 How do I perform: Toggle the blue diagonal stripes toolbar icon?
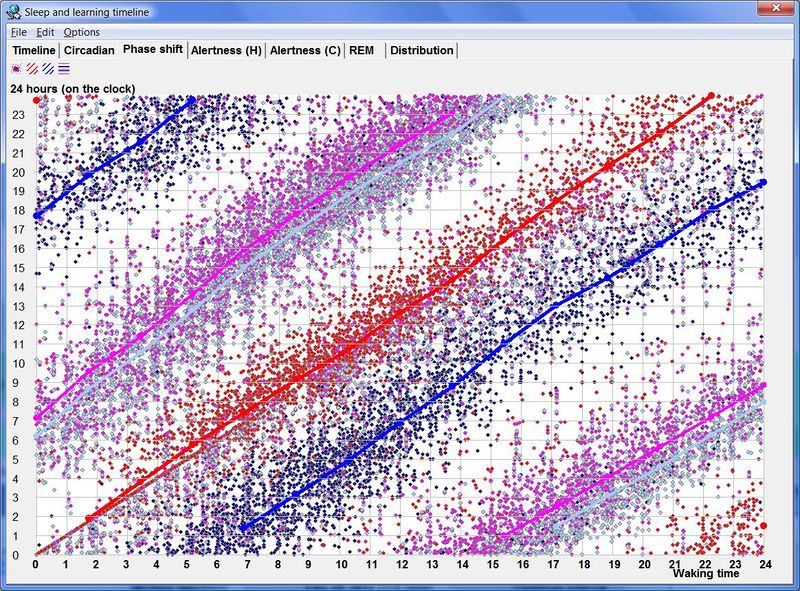pyautogui.click(x=48, y=69)
